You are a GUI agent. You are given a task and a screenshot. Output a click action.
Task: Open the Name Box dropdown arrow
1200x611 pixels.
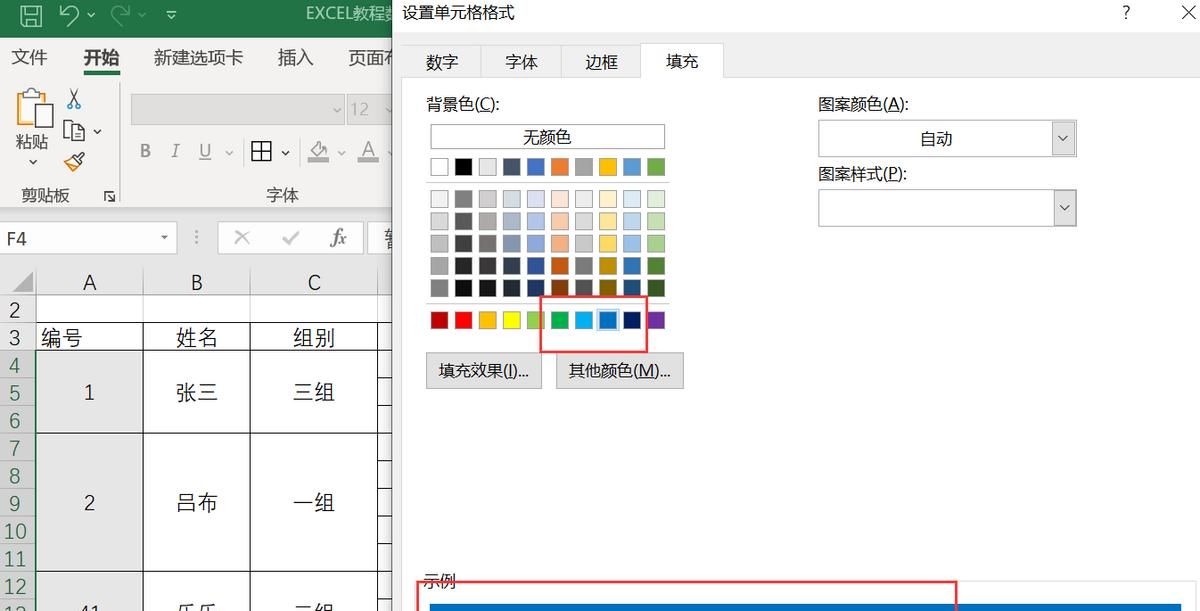164,238
